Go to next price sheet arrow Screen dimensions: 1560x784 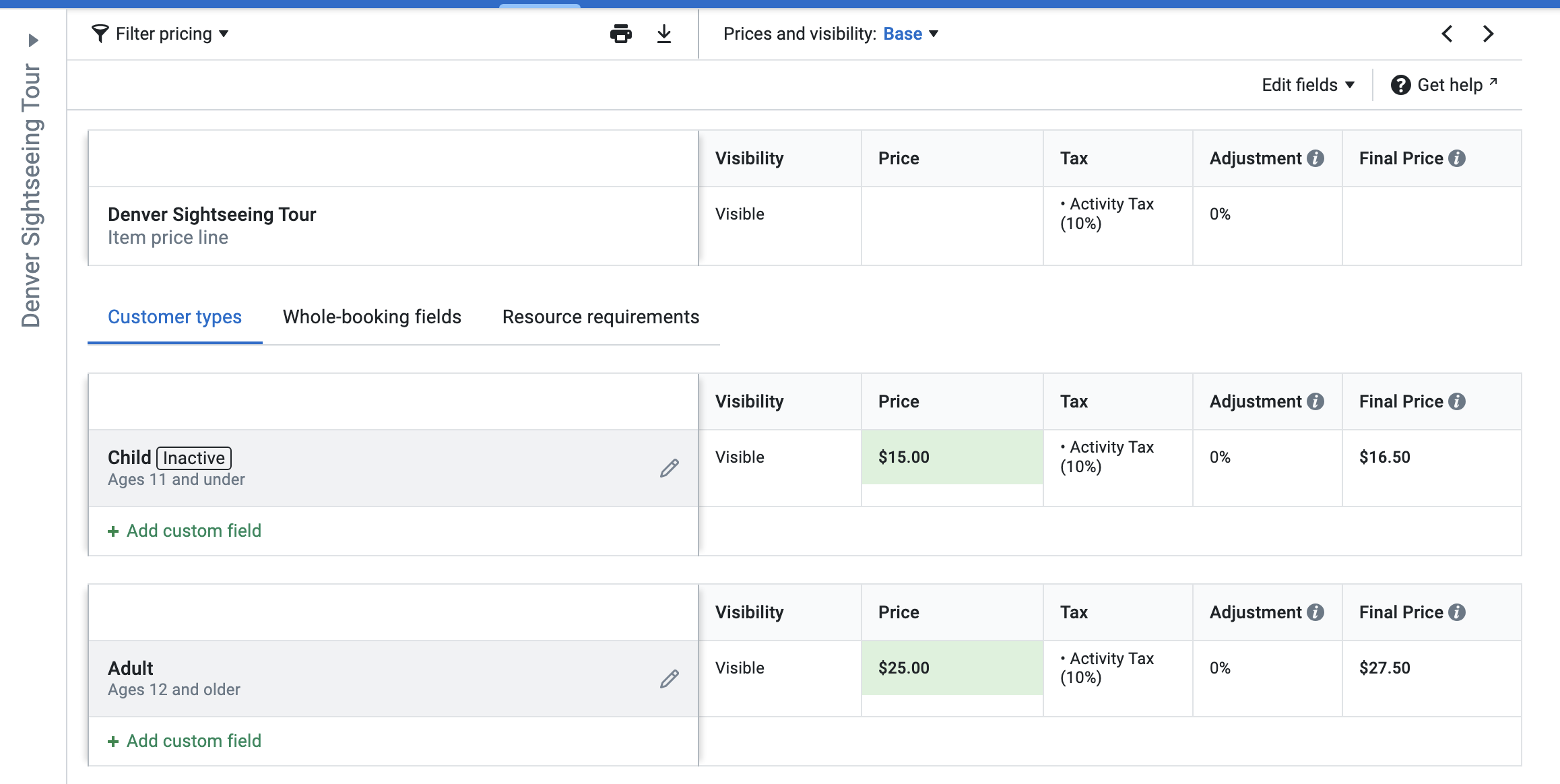point(1489,34)
